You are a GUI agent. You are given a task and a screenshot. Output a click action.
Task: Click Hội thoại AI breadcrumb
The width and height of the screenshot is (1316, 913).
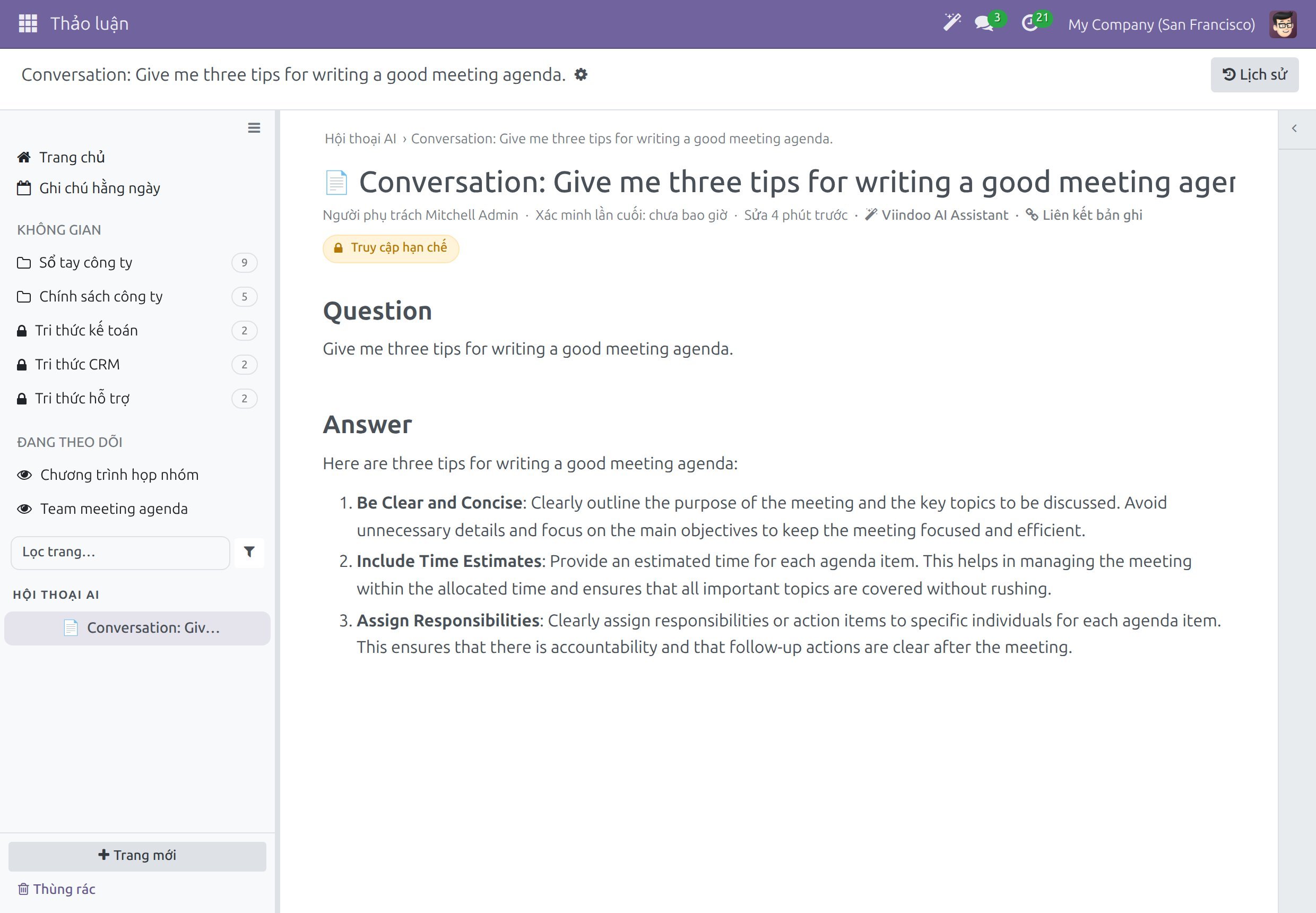[x=360, y=139]
